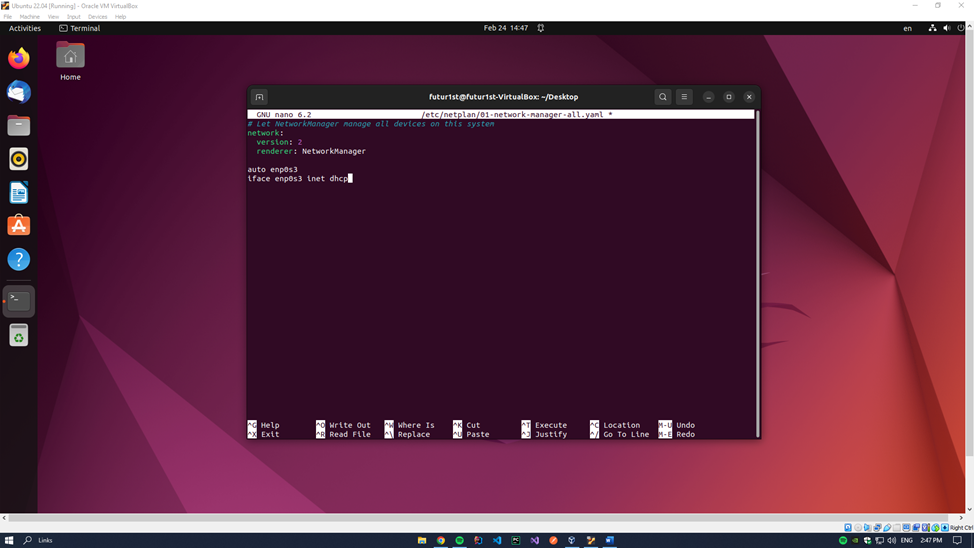Click the Windows tray speaker icon
974x548 pixels.
892,541
